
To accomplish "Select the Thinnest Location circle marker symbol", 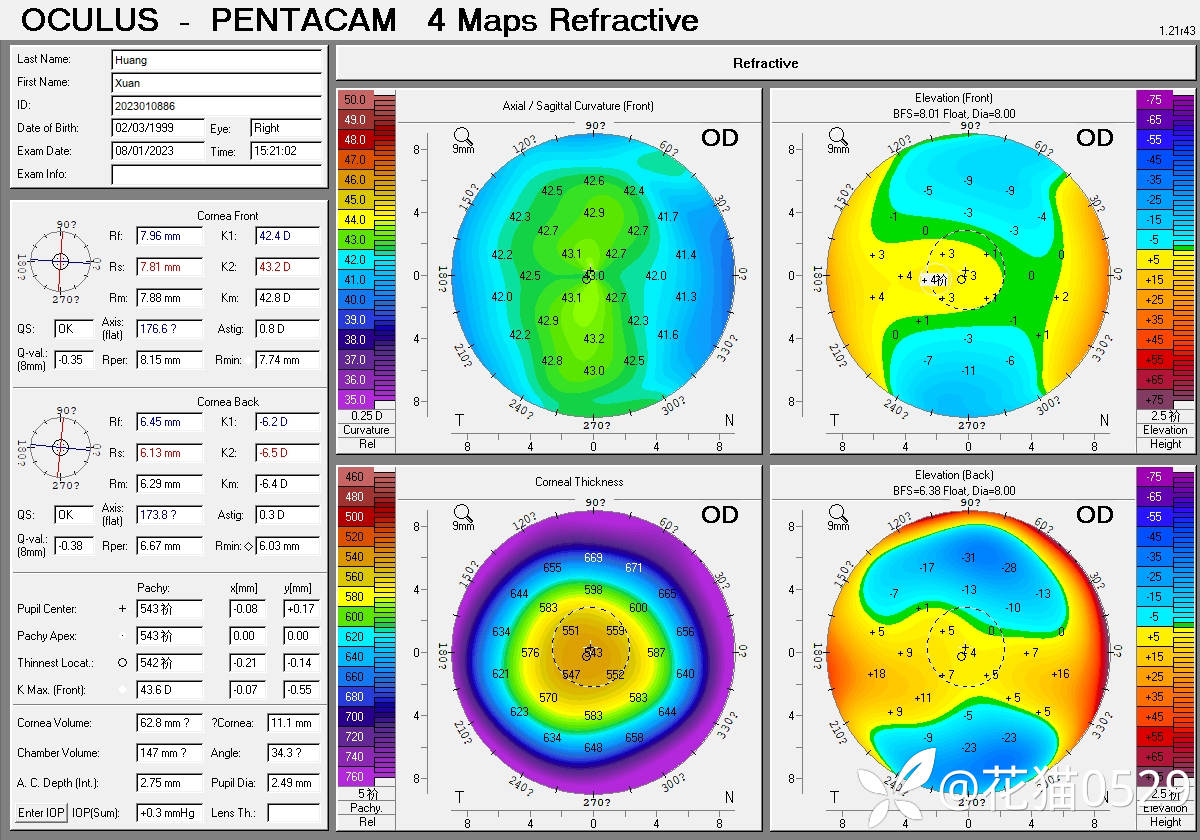I will click(123, 662).
